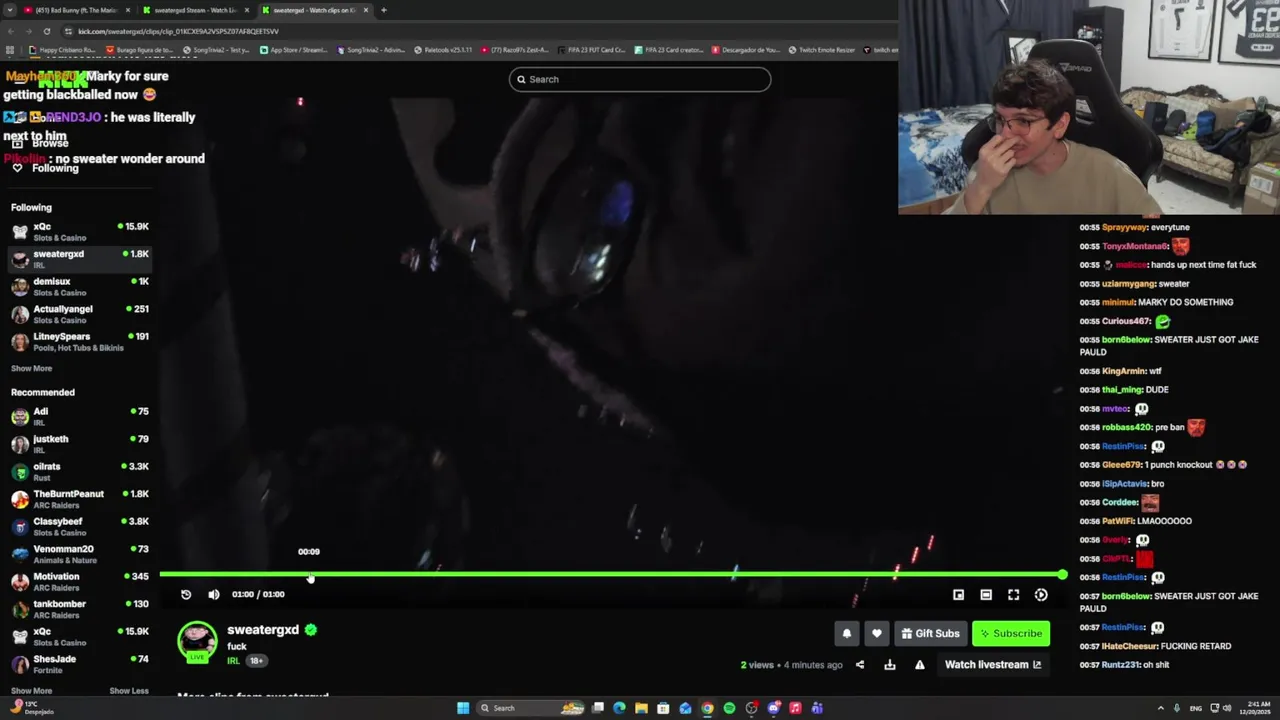
Task: Click the Gift Subs button
Action: click(x=931, y=633)
